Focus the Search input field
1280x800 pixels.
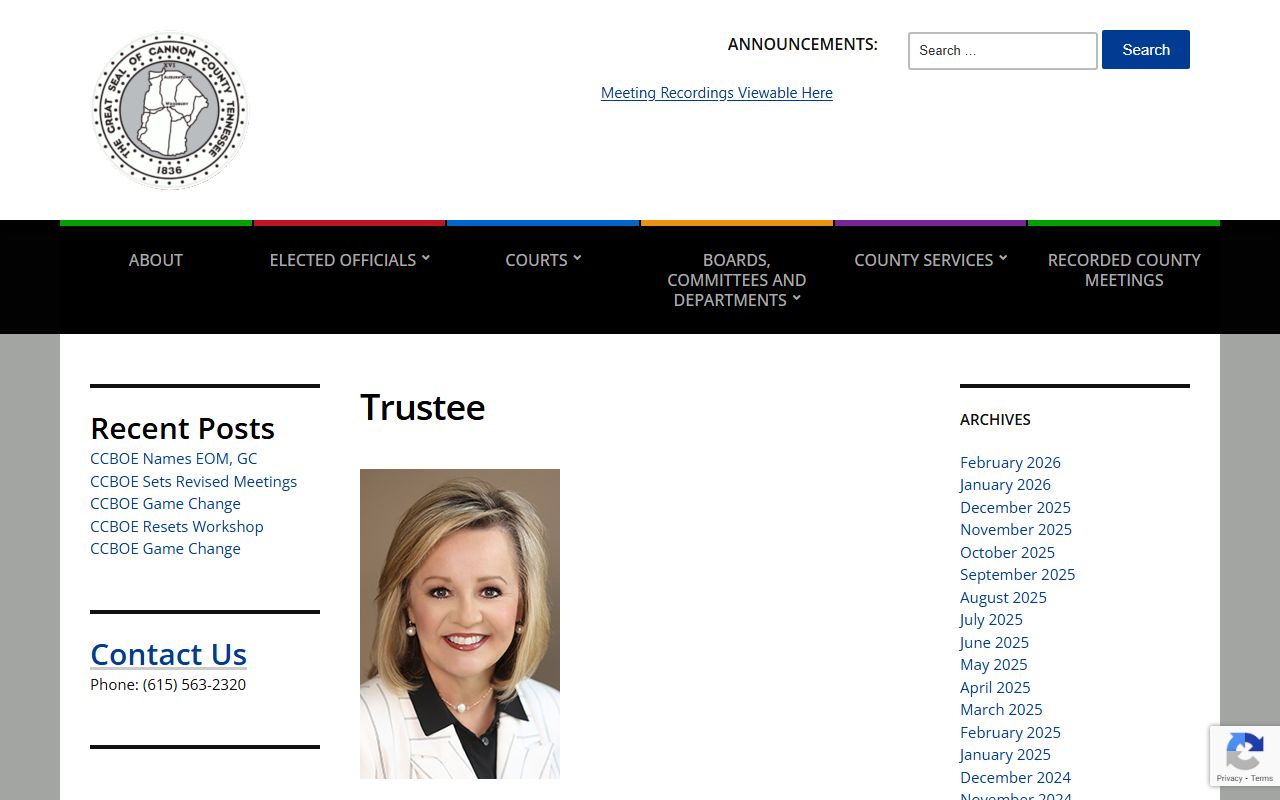(1003, 51)
